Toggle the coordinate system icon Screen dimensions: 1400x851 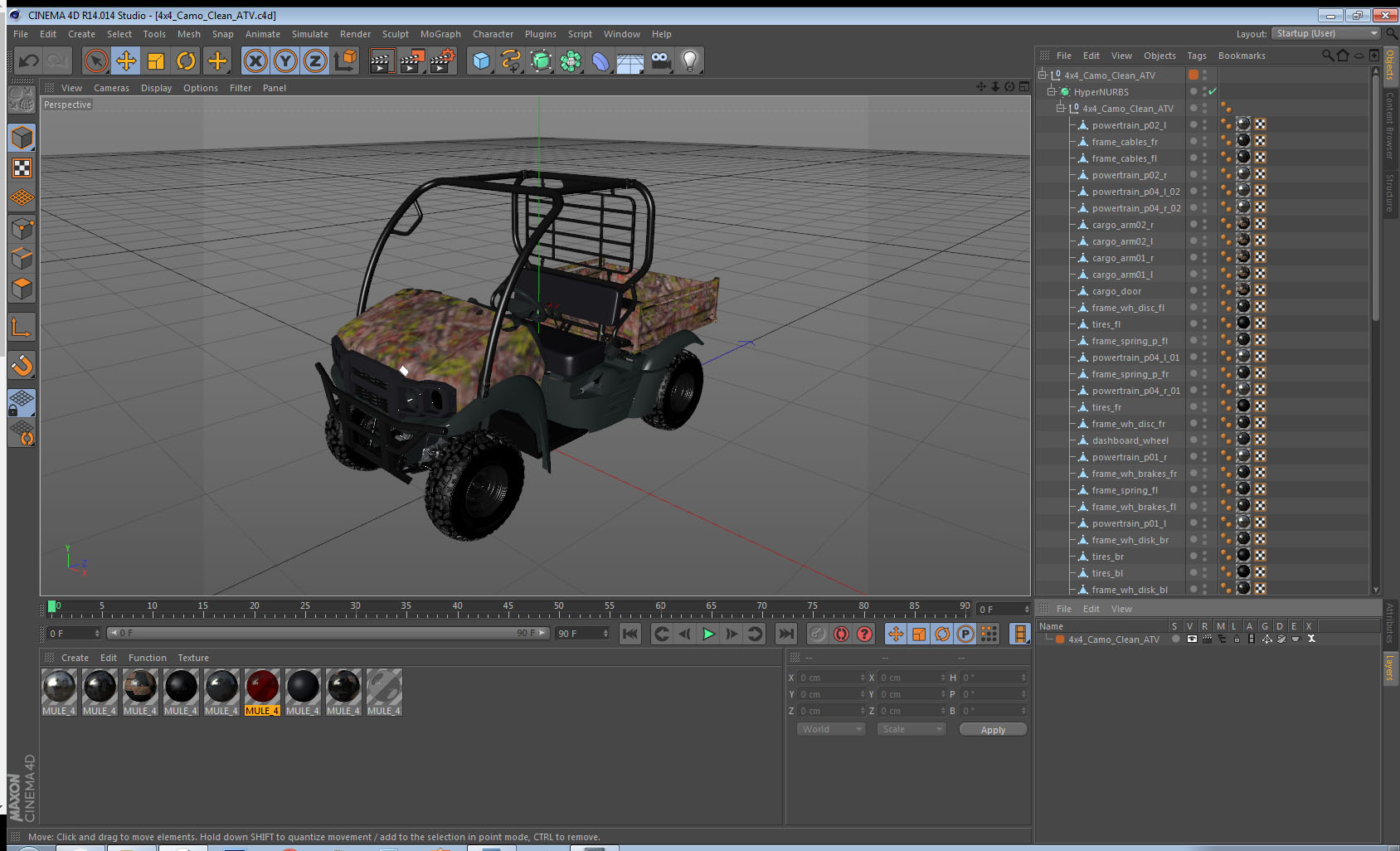click(x=345, y=61)
